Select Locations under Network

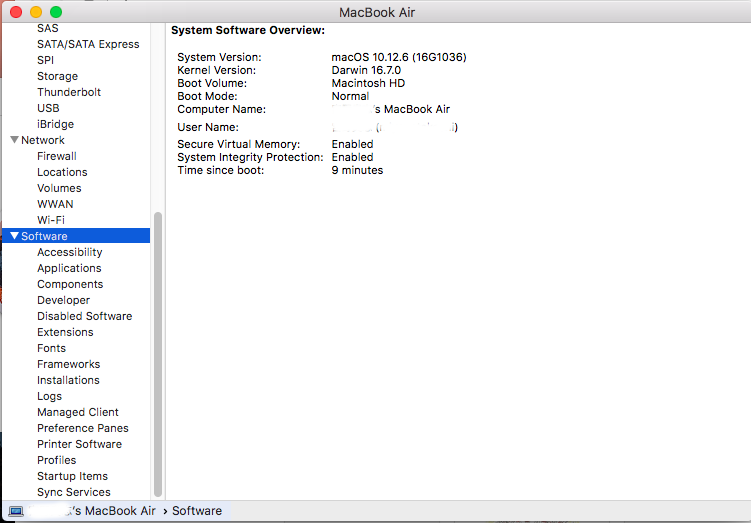point(62,172)
